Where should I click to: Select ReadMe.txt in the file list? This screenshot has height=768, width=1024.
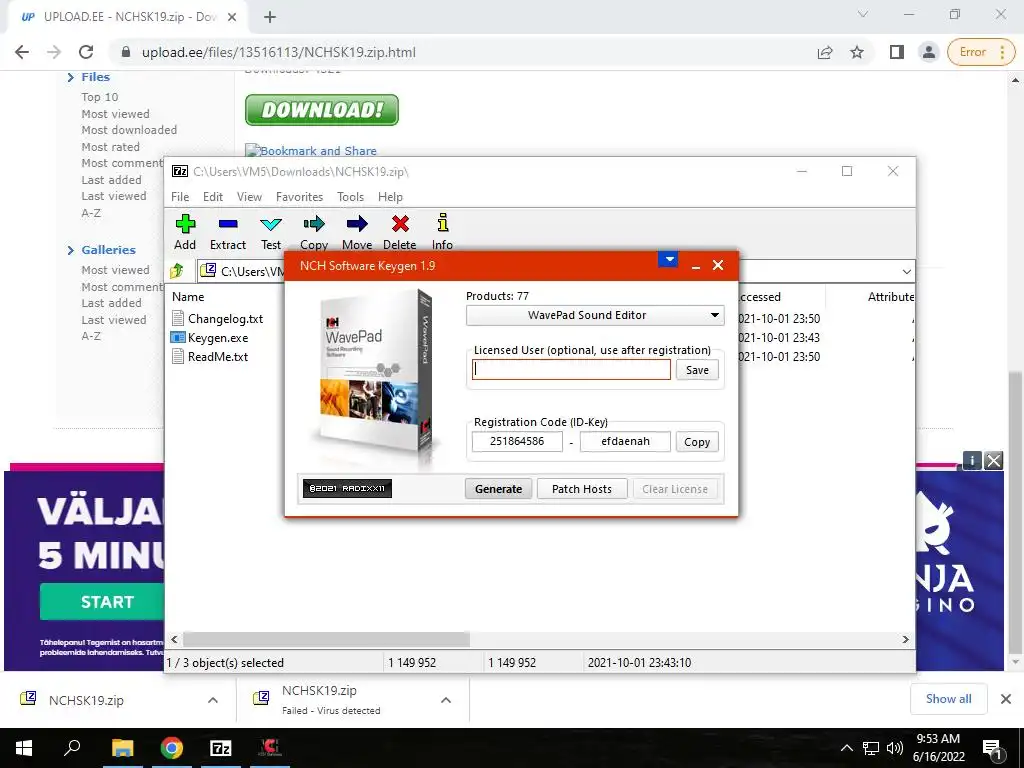point(217,357)
